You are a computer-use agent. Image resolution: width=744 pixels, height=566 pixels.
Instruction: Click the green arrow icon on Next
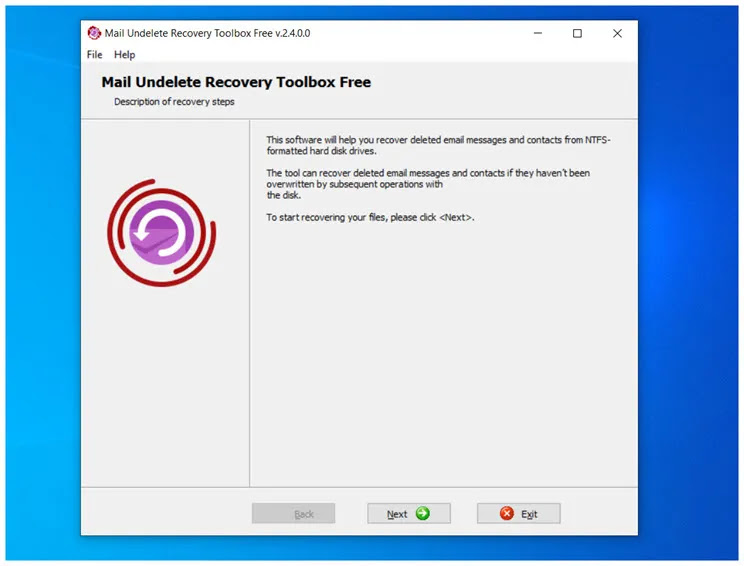[422, 513]
